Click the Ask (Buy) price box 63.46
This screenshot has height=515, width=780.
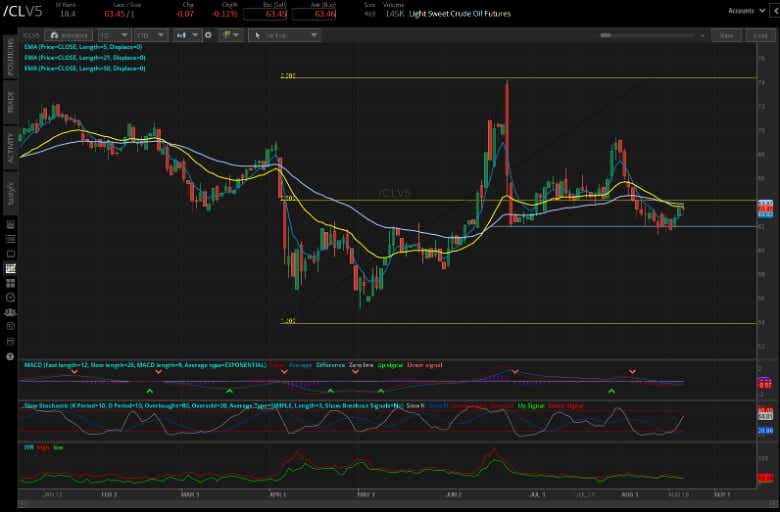click(x=314, y=14)
